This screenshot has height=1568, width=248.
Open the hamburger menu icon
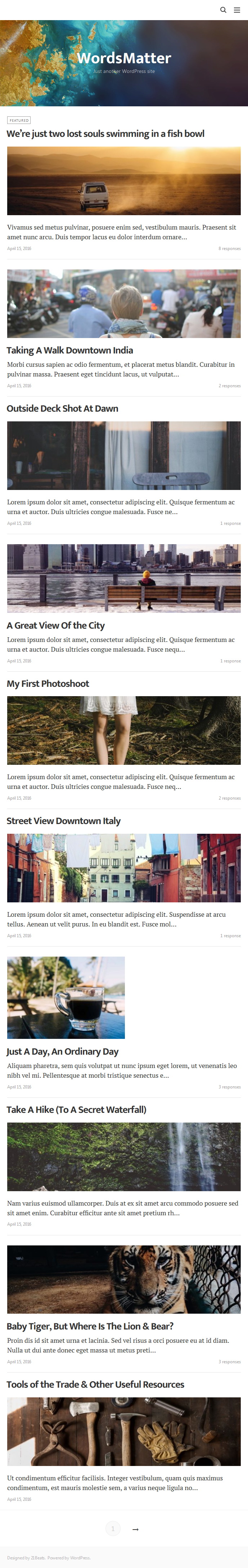[237, 10]
